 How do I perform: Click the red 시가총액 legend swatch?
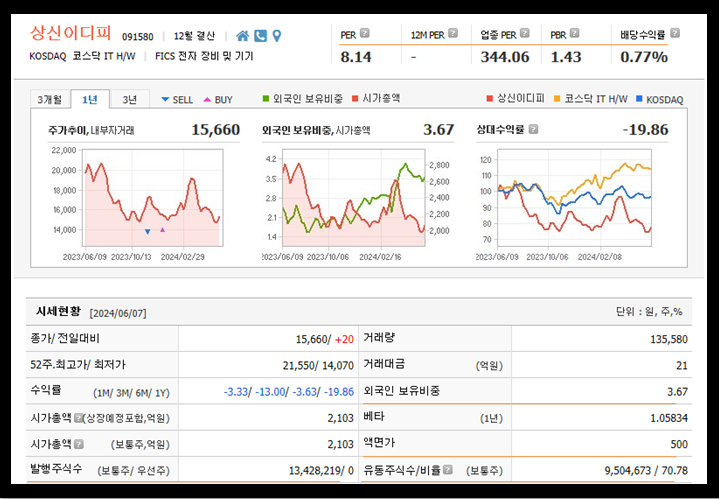pyautogui.click(x=355, y=99)
